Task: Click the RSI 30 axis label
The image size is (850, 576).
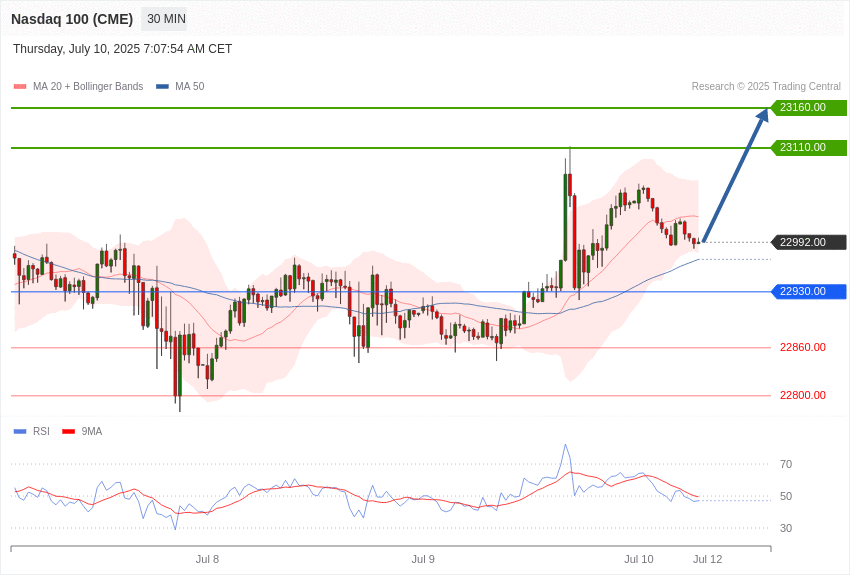Action: [786, 528]
